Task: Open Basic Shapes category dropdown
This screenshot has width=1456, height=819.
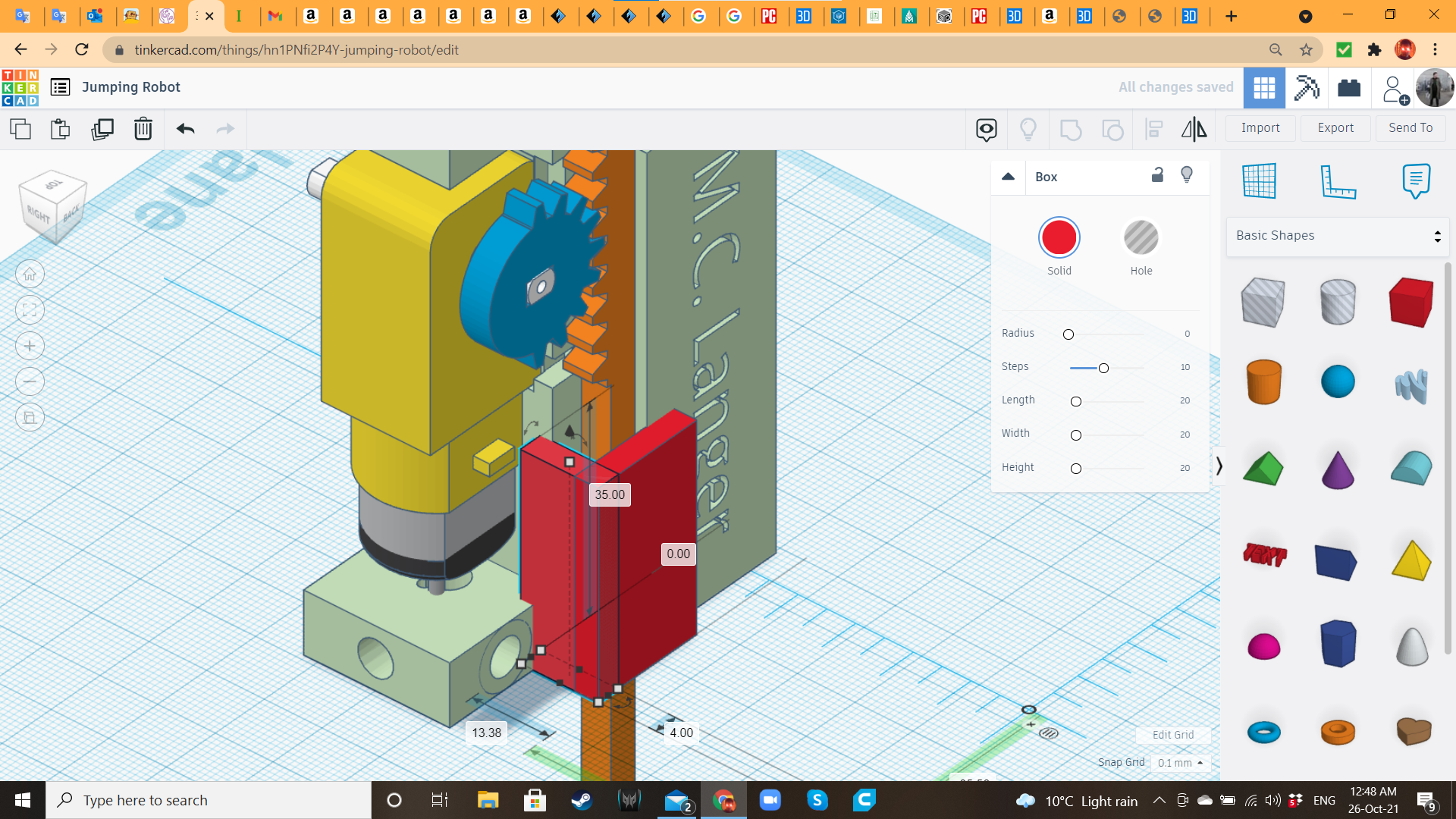Action: pos(1338,236)
